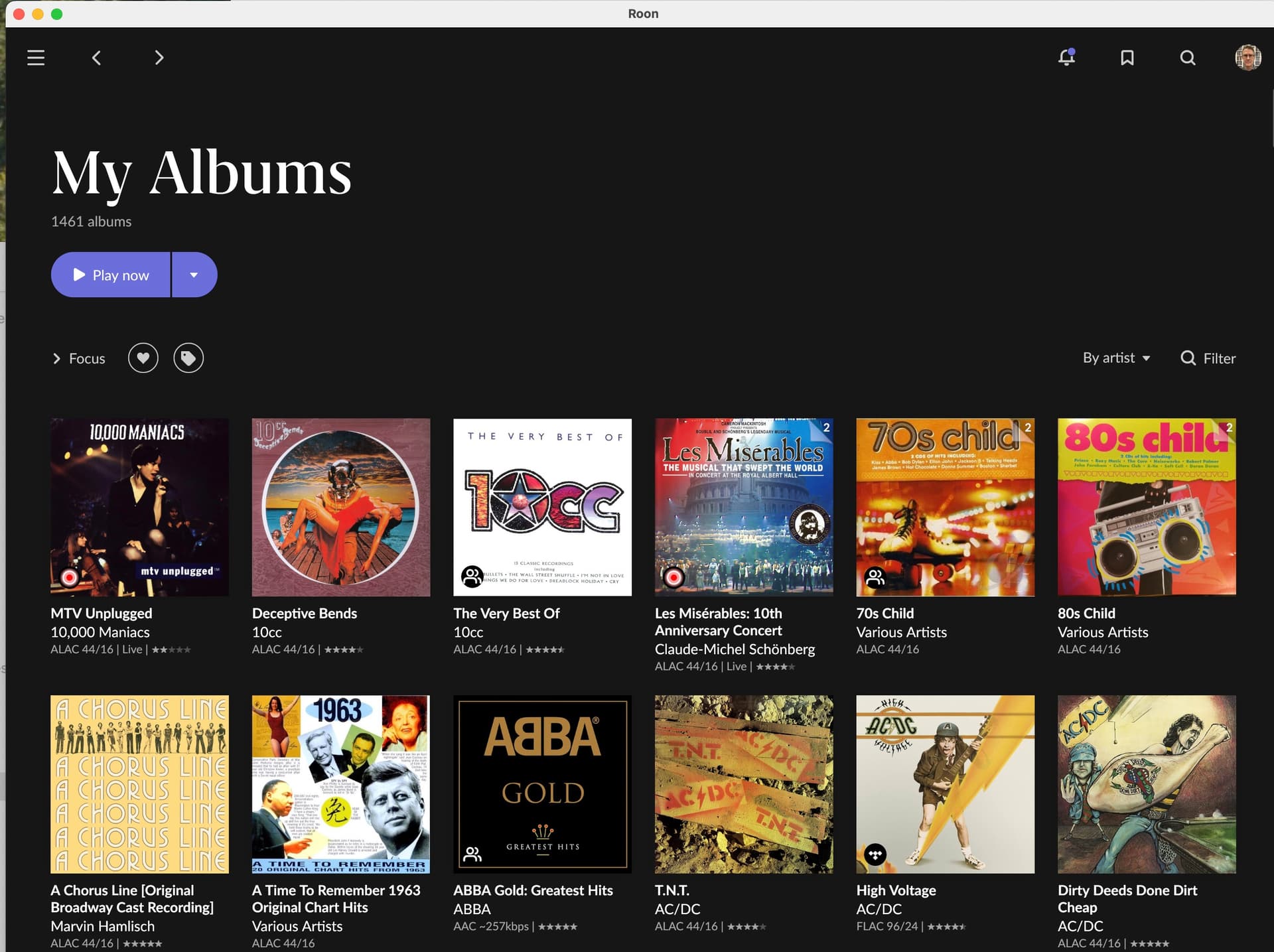
Task: Expand the Focus options
Action: click(x=78, y=358)
